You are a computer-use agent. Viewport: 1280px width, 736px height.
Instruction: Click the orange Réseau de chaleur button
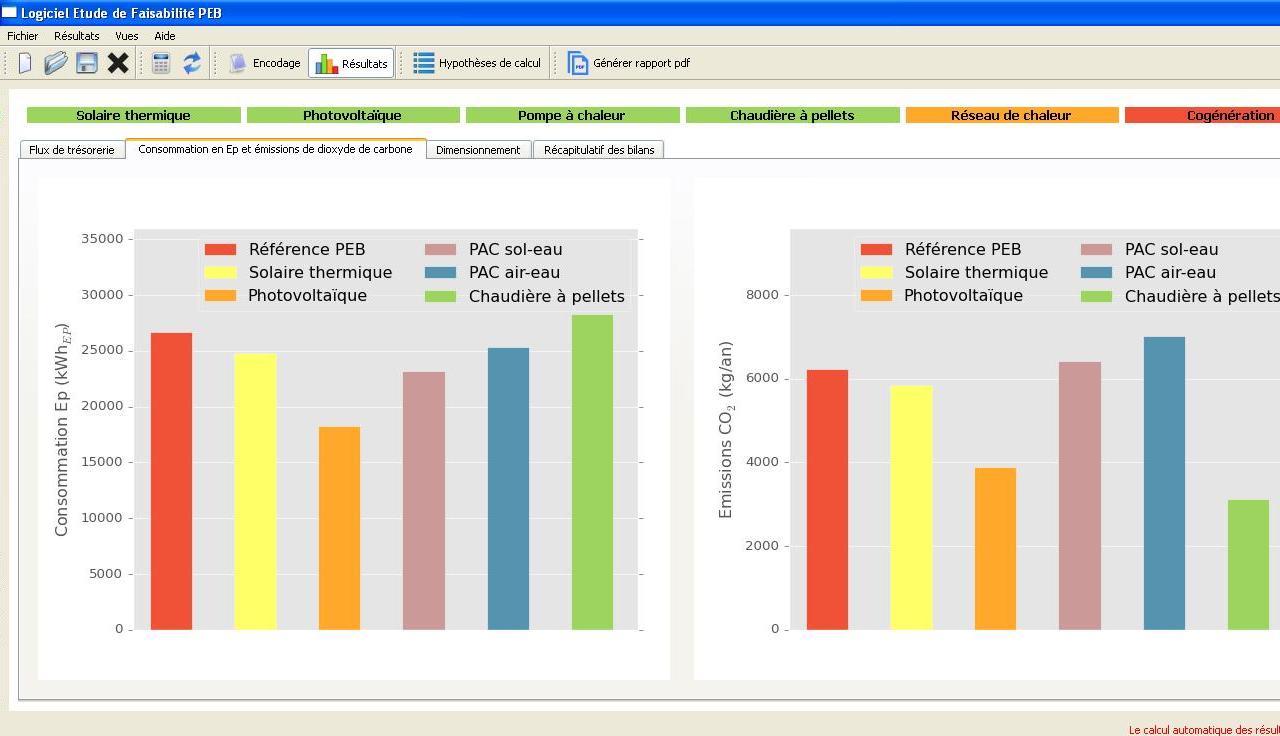(x=1011, y=115)
